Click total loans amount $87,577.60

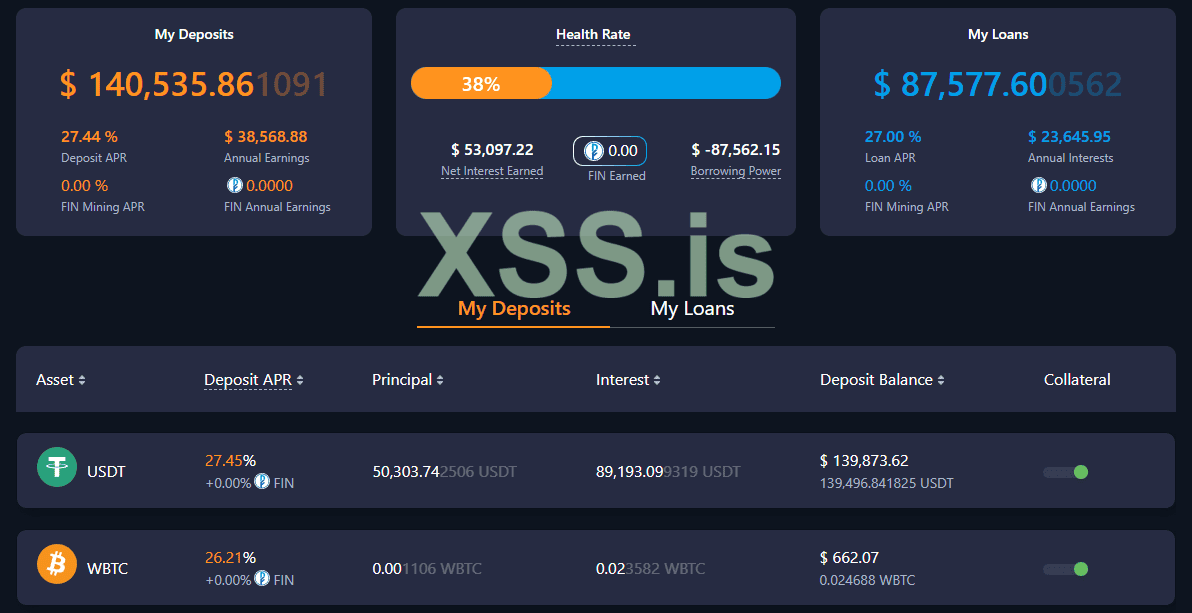[997, 84]
